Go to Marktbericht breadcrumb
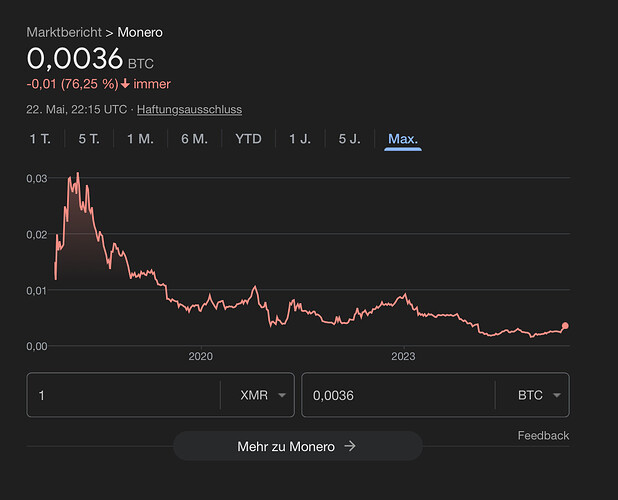The image size is (618, 500). 64,32
